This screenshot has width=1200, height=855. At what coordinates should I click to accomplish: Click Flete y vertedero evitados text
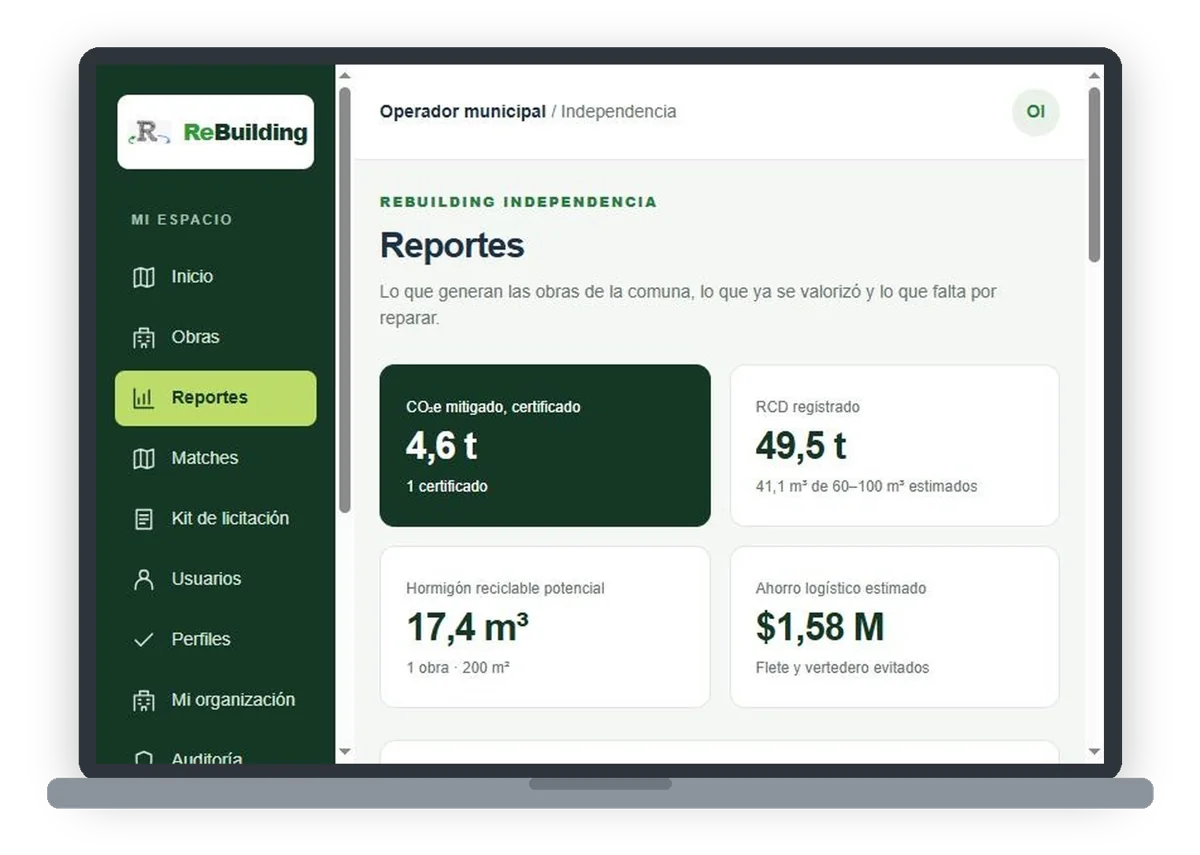click(x=842, y=667)
